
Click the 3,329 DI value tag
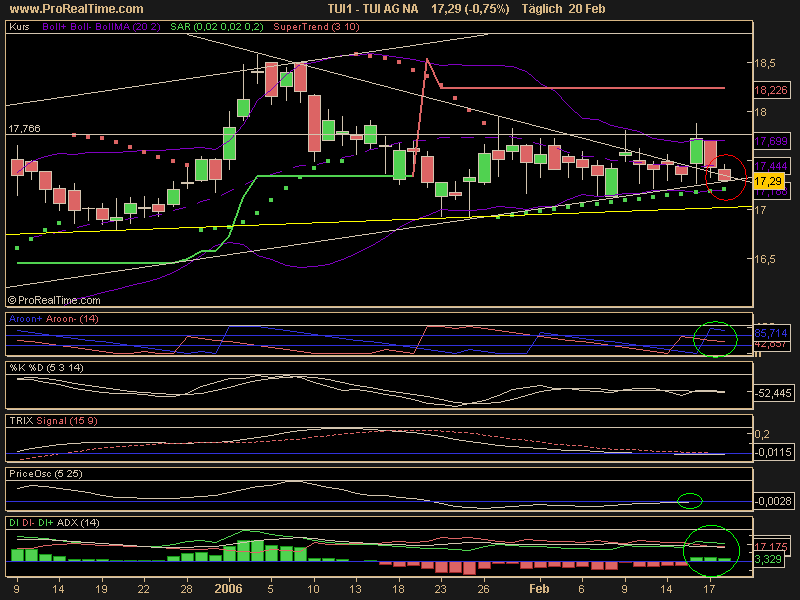(768, 559)
